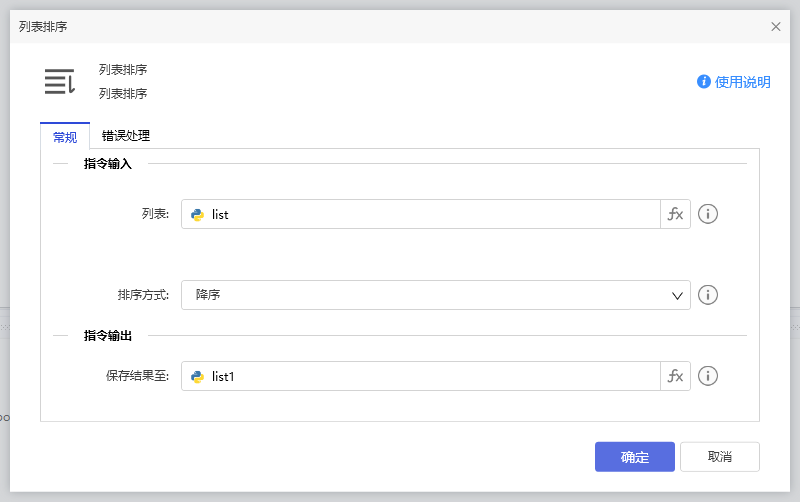Click the 保存结果至 field containing list1

[430, 376]
